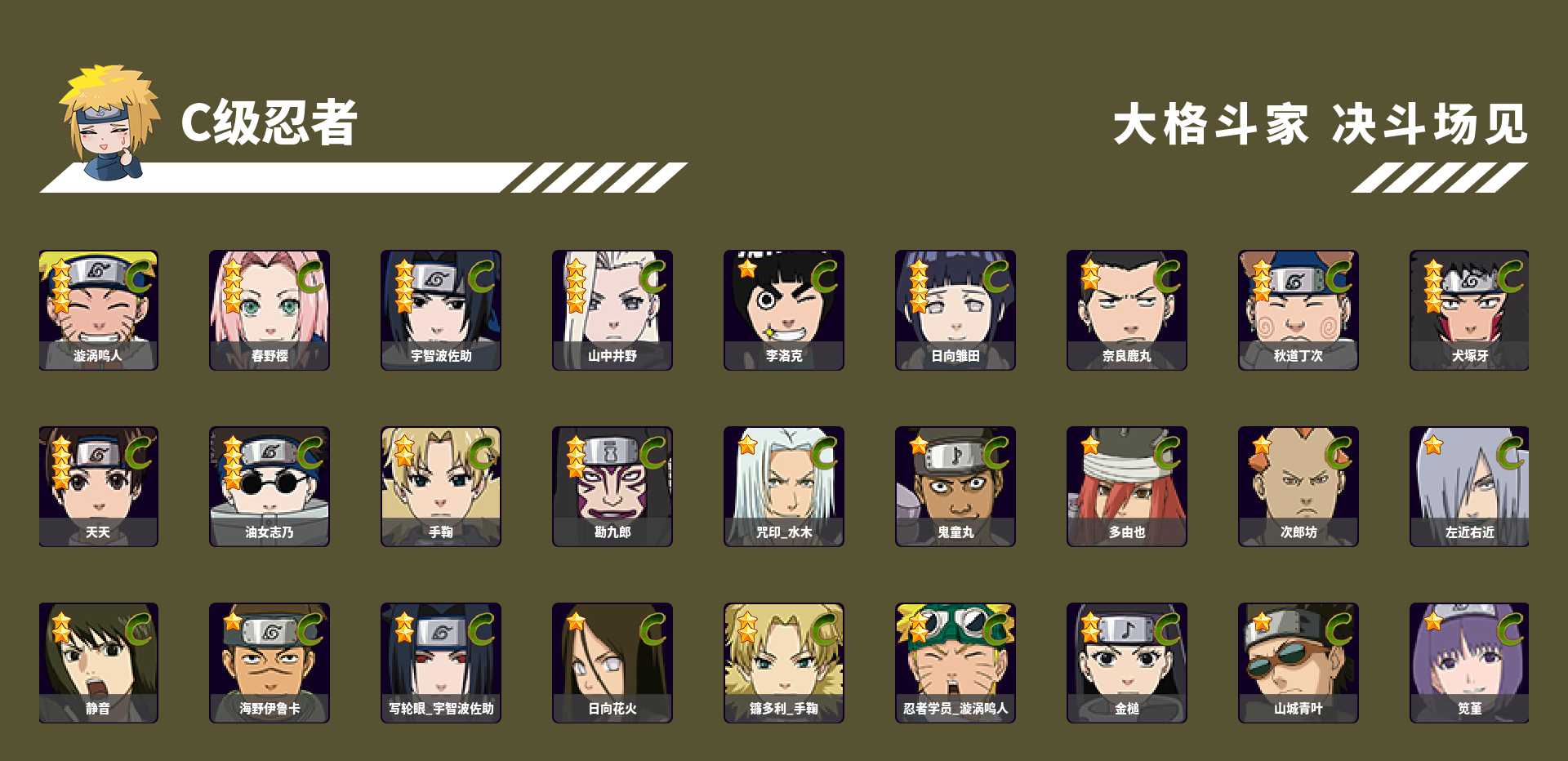The height and width of the screenshot is (761, 1568).
Task: Select the 鬼童丸 ninja icon
Action: pos(955,487)
